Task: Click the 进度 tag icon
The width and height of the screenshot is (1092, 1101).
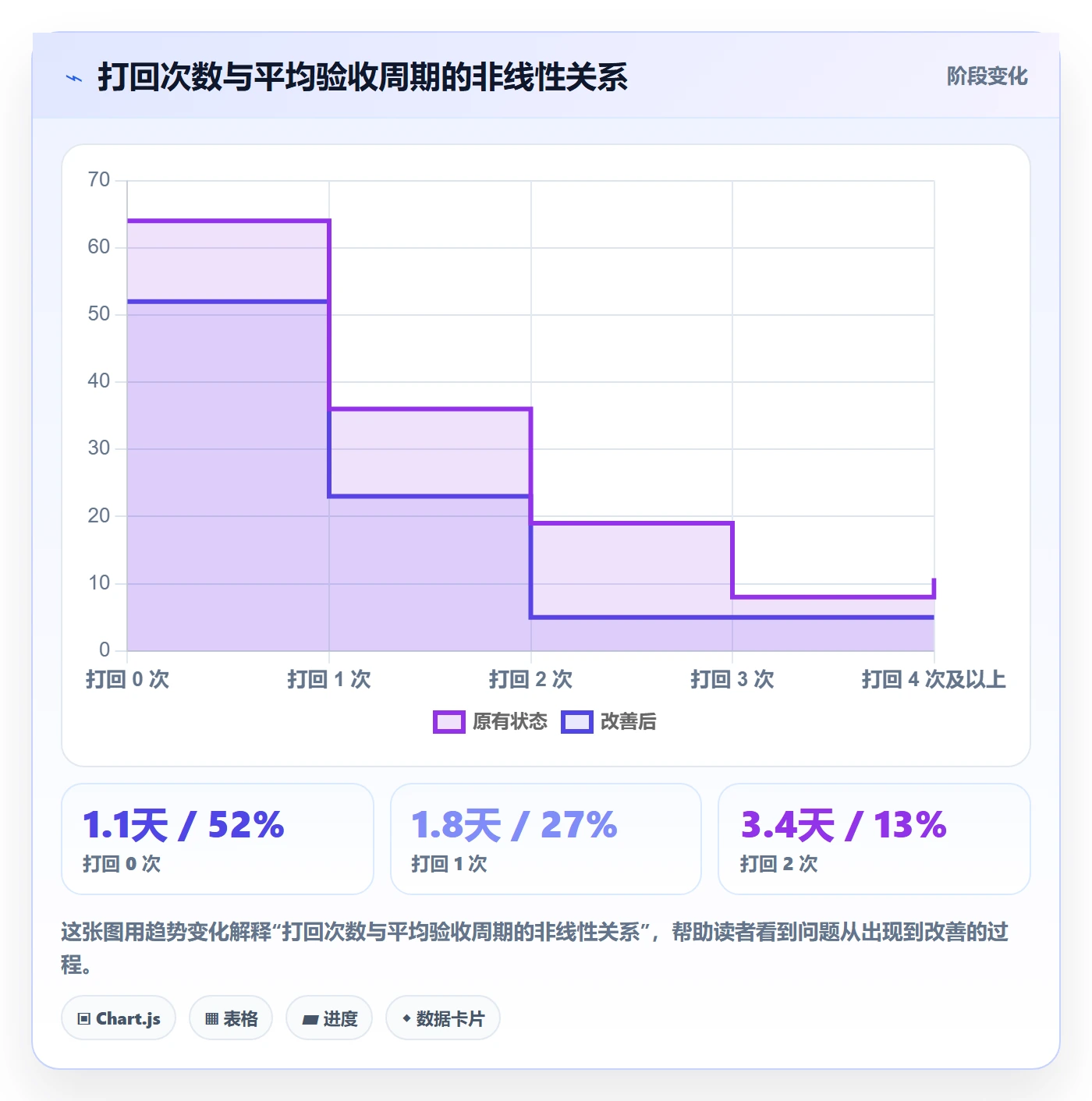Action: (310, 1019)
